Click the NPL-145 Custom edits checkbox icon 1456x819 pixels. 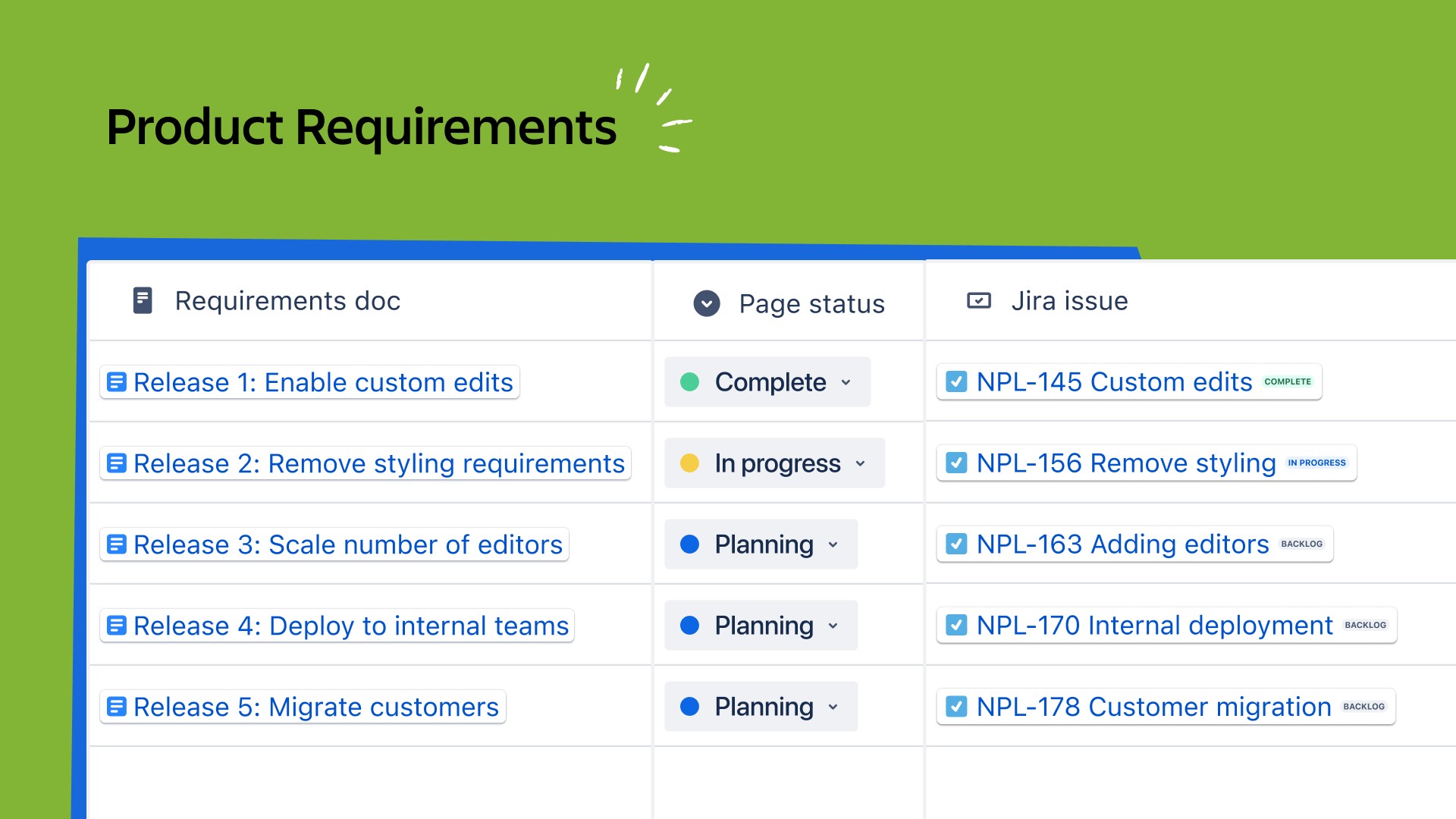pos(956,381)
